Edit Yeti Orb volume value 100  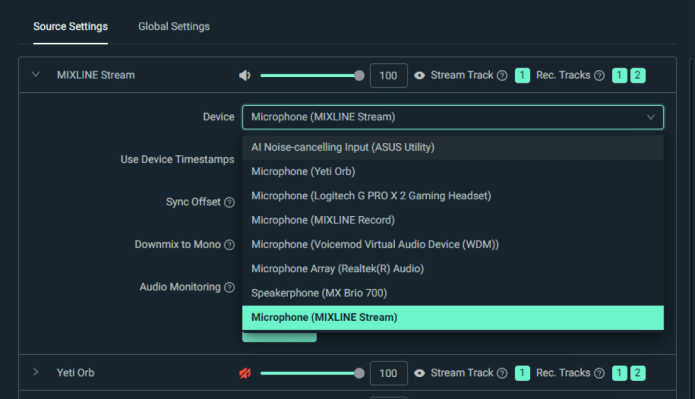[x=389, y=374]
